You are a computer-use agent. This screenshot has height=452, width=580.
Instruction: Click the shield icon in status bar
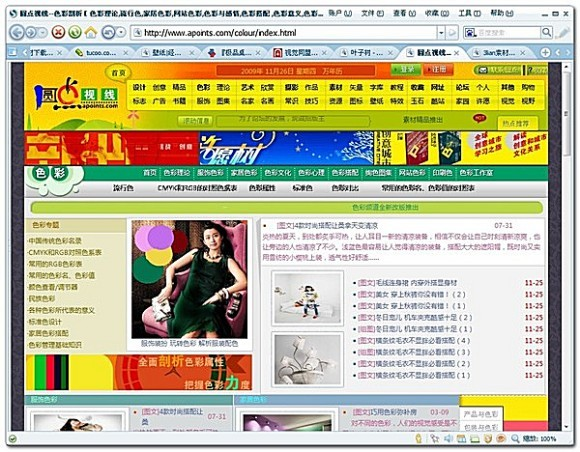click(x=488, y=439)
